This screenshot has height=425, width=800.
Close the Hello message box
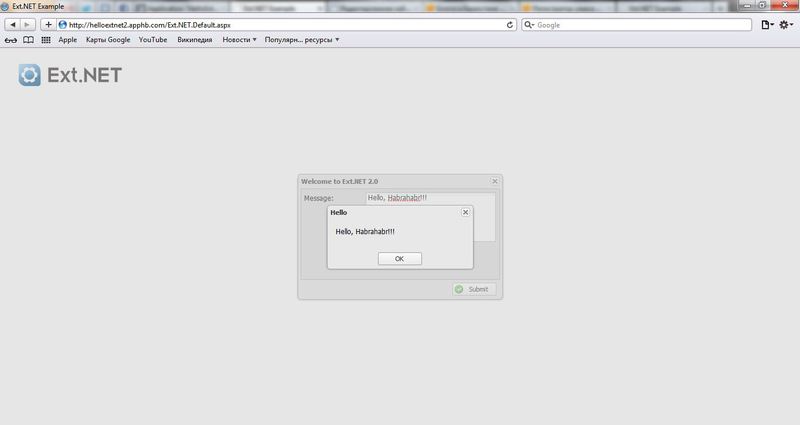465,212
